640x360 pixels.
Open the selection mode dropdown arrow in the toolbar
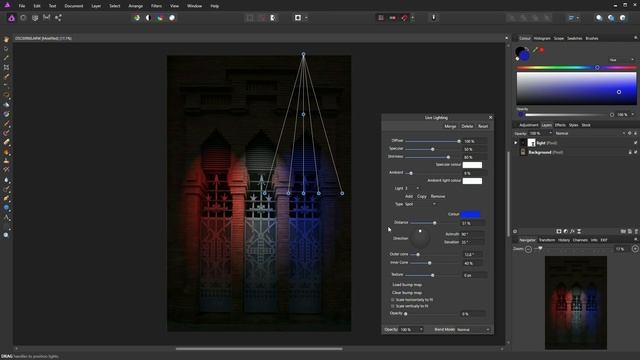(x=306, y=18)
